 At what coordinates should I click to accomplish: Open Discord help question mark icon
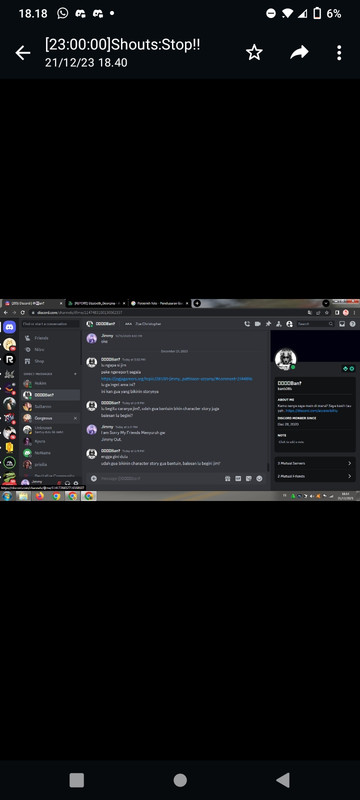coord(352,324)
